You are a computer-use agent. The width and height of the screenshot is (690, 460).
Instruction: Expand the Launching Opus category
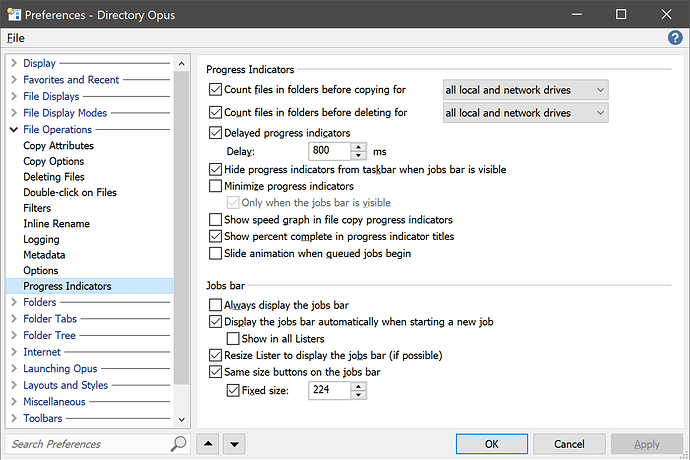(x=14, y=368)
